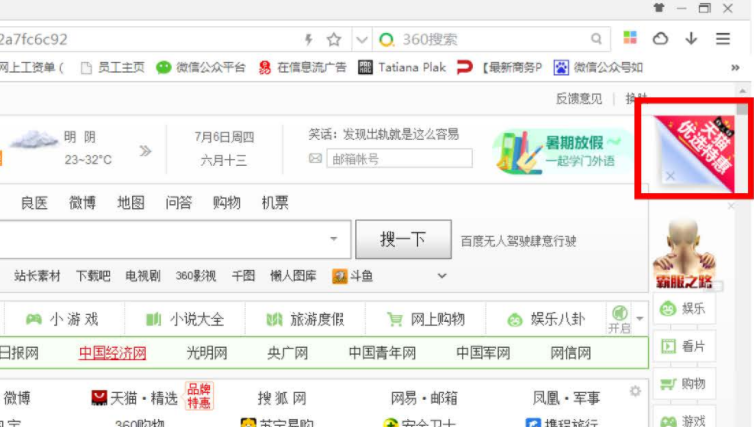The width and height of the screenshot is (754, 427).
Task: Click the lightning speed-mode icon in address bar
Action: (309, 39)
